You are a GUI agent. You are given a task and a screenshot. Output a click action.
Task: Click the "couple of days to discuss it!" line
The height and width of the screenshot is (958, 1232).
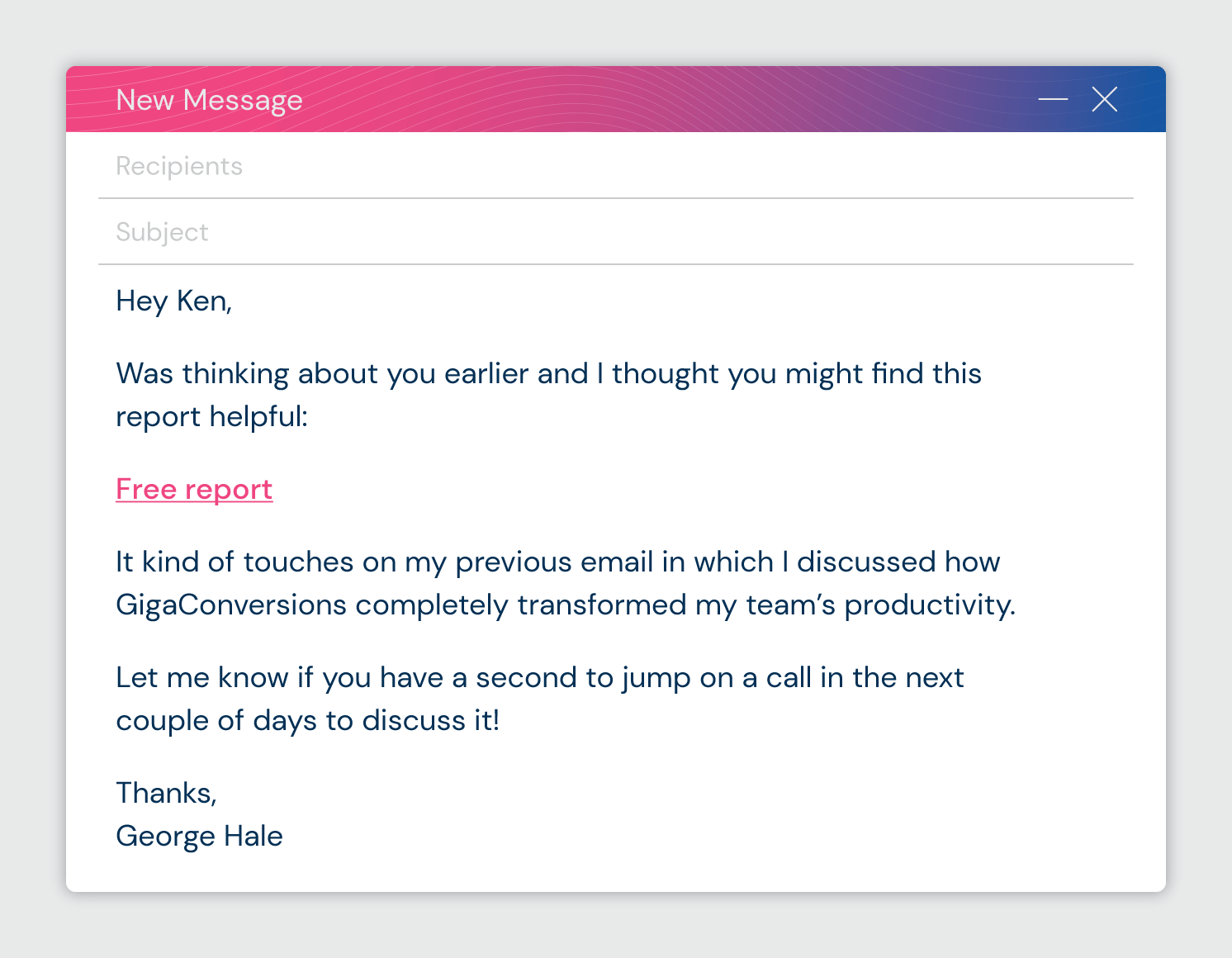[x=307, y=721]
